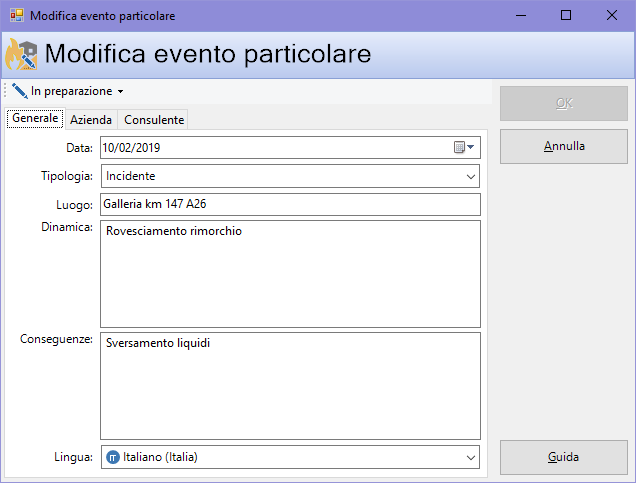Click the Luogo: label
This screenshot has width=636, height=483.
click(75, 205)
